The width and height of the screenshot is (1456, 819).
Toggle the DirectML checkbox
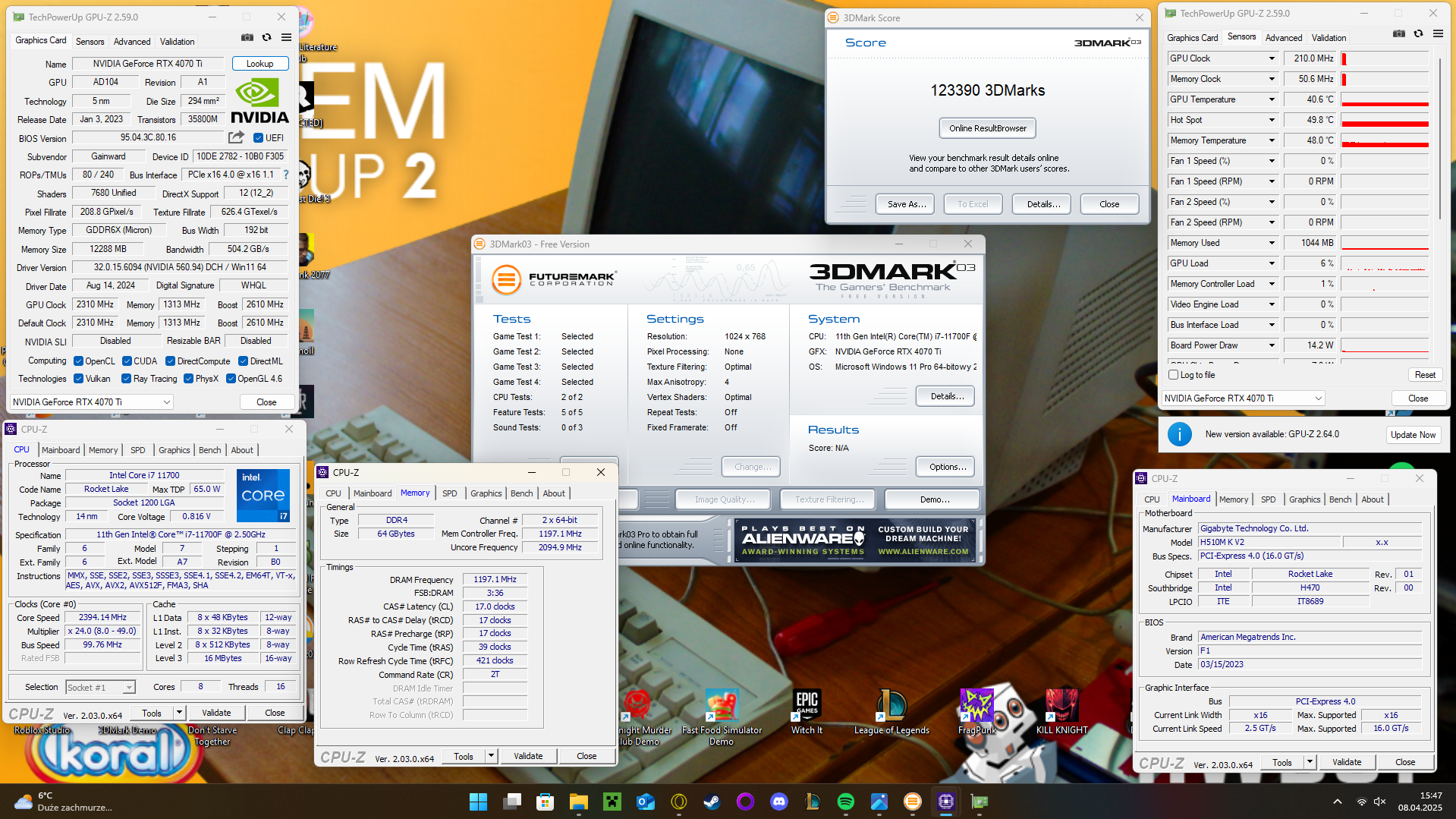coord(244,361)
